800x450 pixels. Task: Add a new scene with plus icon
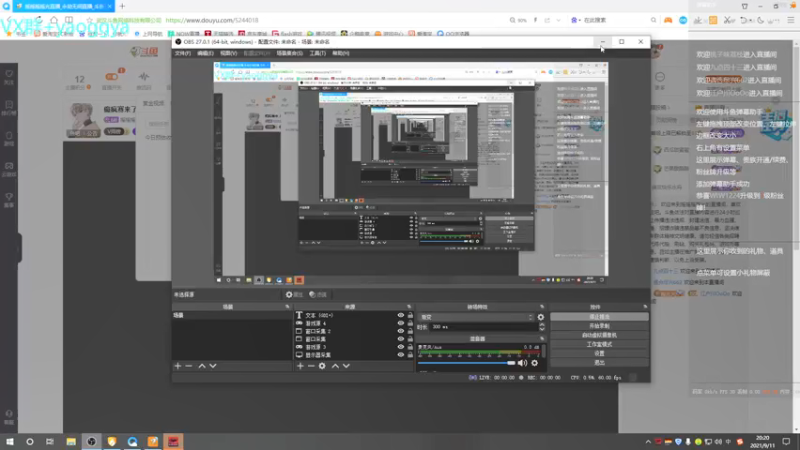[178, 366]
